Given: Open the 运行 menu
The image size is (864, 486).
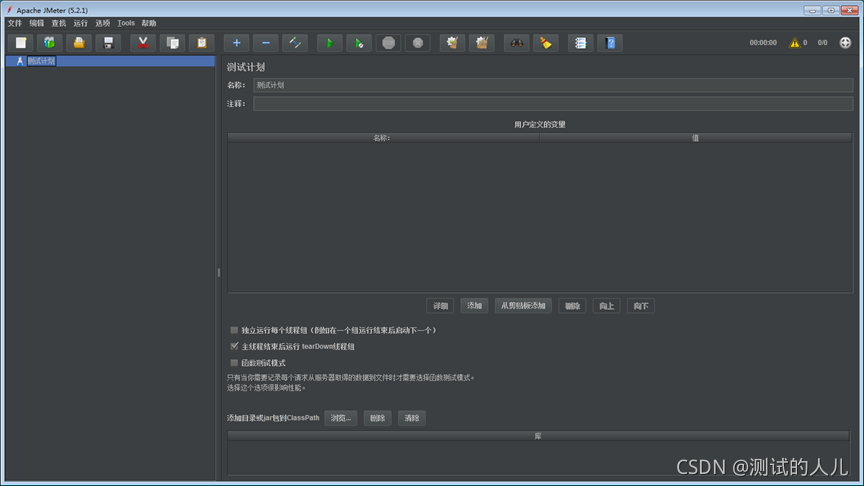Looking at the screenshot, I should pyautogui.click(x=80, y=23).
